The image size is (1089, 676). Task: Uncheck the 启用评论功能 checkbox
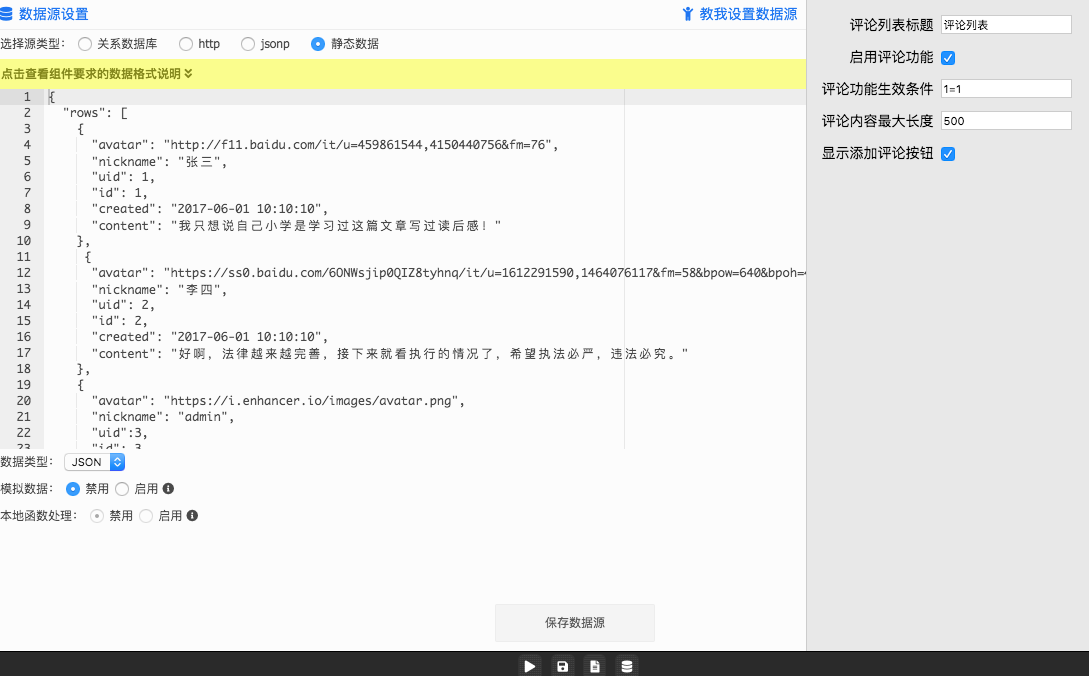948,58
